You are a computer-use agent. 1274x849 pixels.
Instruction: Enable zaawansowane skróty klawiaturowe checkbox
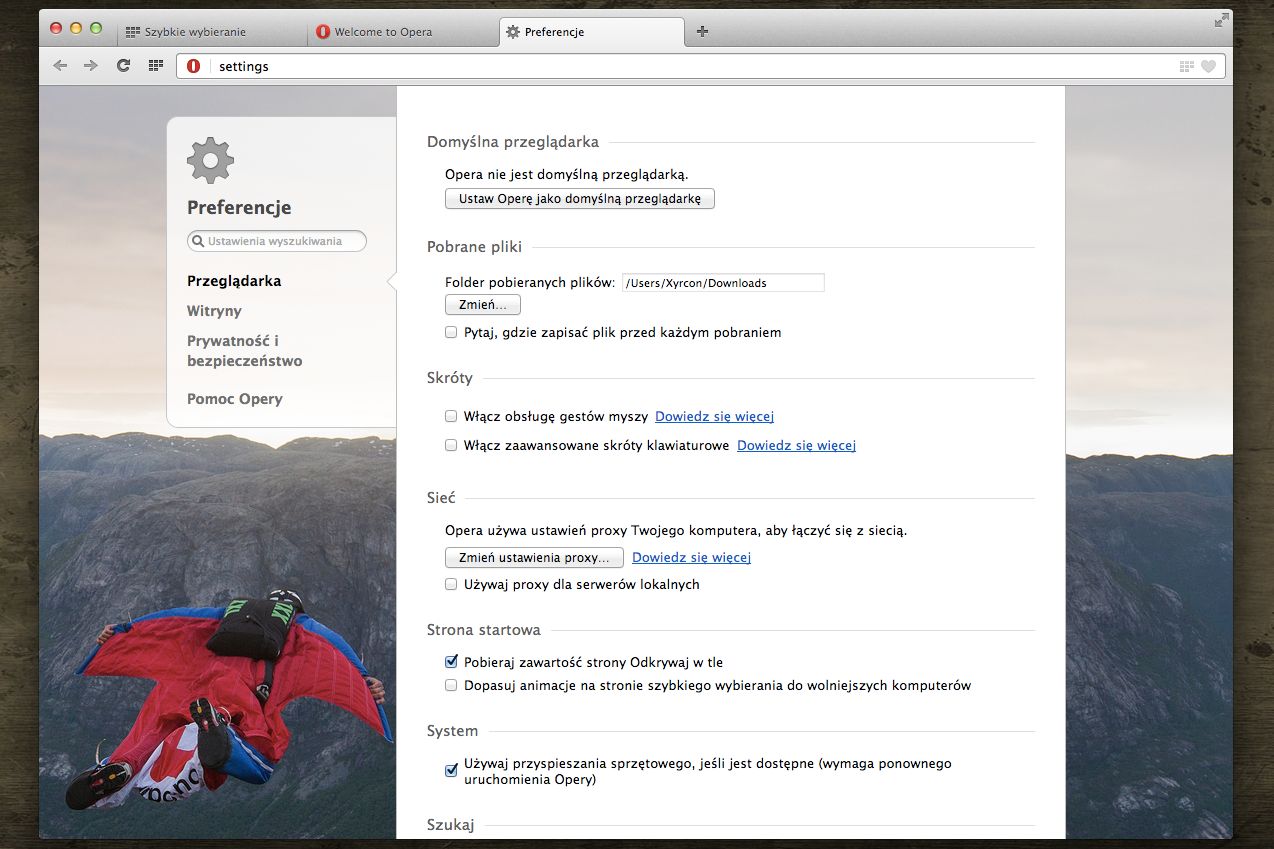451,446
